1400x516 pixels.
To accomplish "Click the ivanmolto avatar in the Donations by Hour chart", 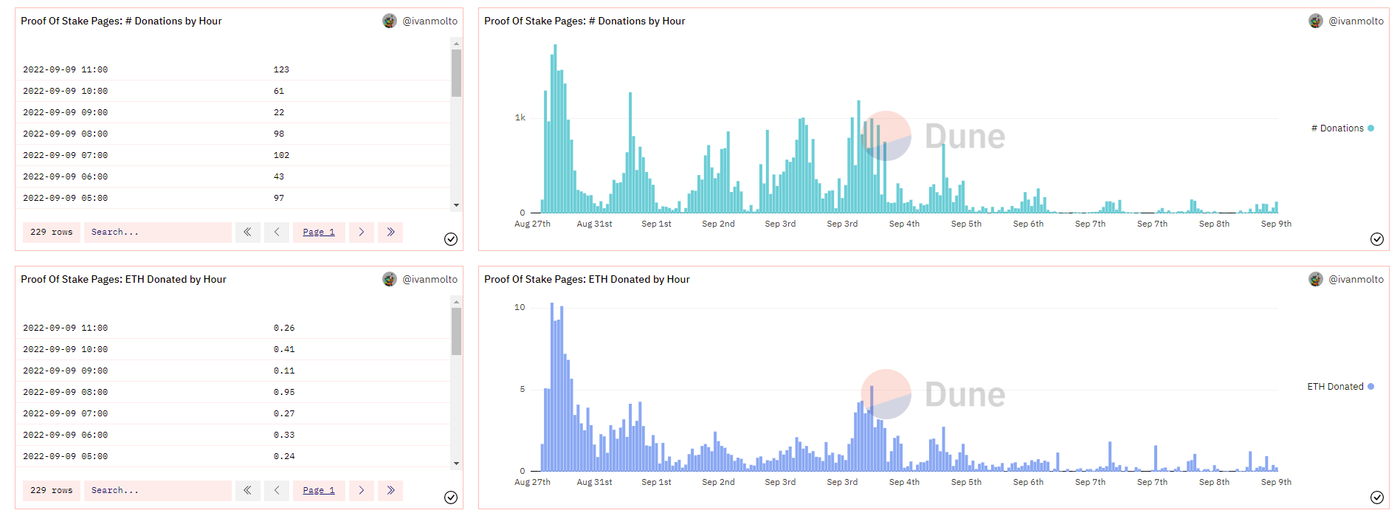I will pyautogui.click(x=1316, y=21).
